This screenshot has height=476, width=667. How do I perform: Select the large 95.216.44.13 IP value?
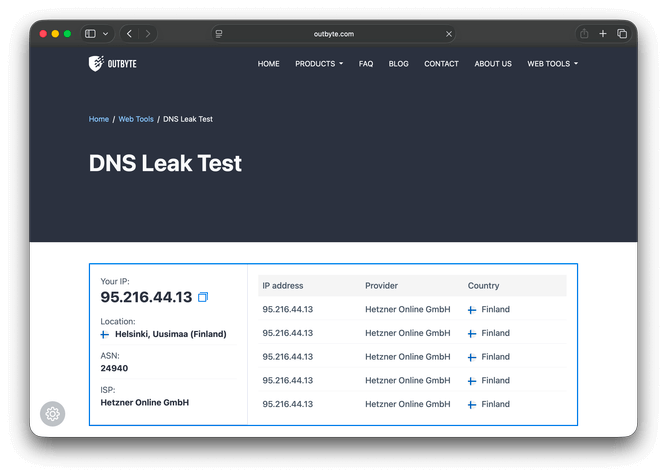[146, 297]
